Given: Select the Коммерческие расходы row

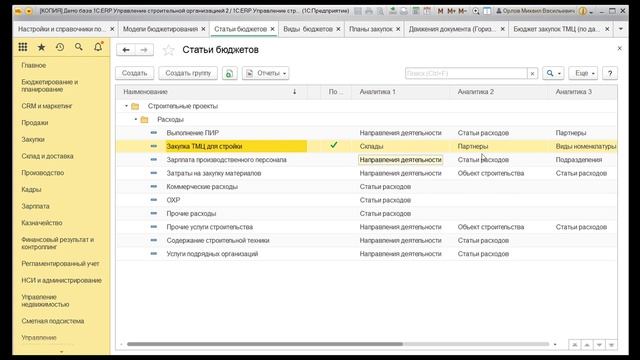Looking at the screenshot, I should click(366, 187).
